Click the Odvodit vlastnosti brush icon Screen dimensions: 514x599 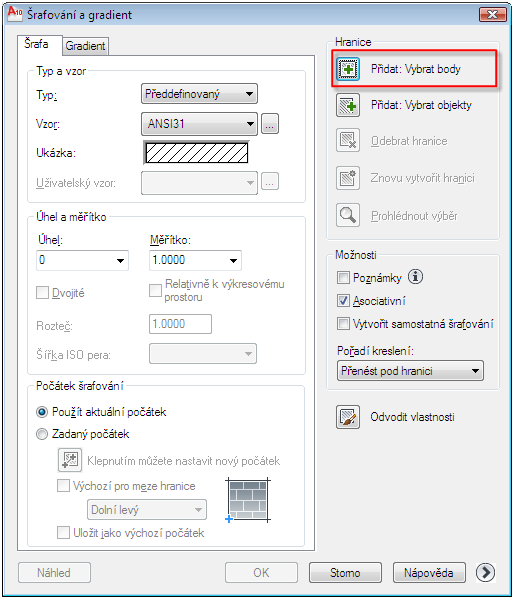(348, 417)
